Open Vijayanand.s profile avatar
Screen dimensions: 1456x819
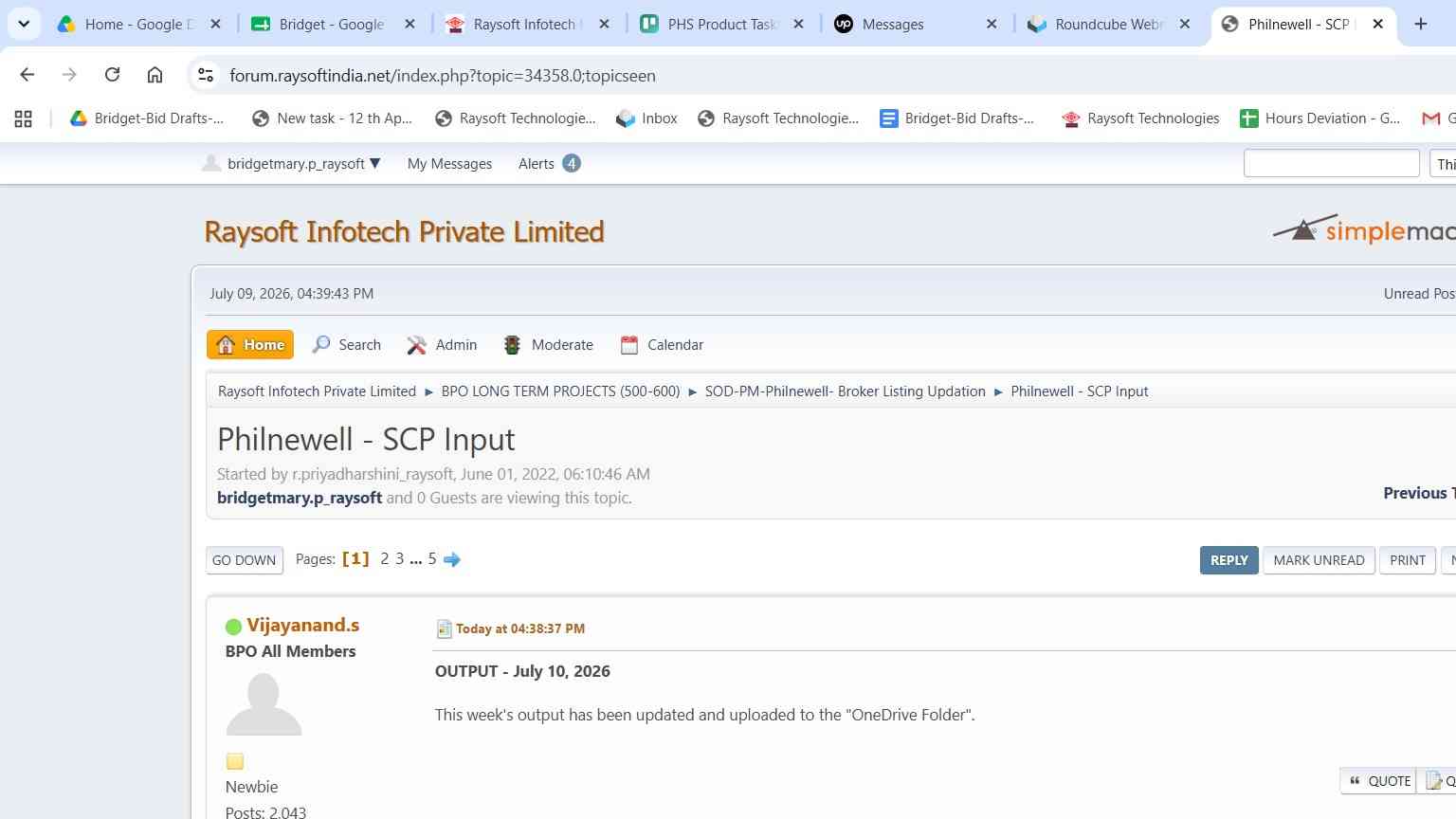(x=264, y=704)
